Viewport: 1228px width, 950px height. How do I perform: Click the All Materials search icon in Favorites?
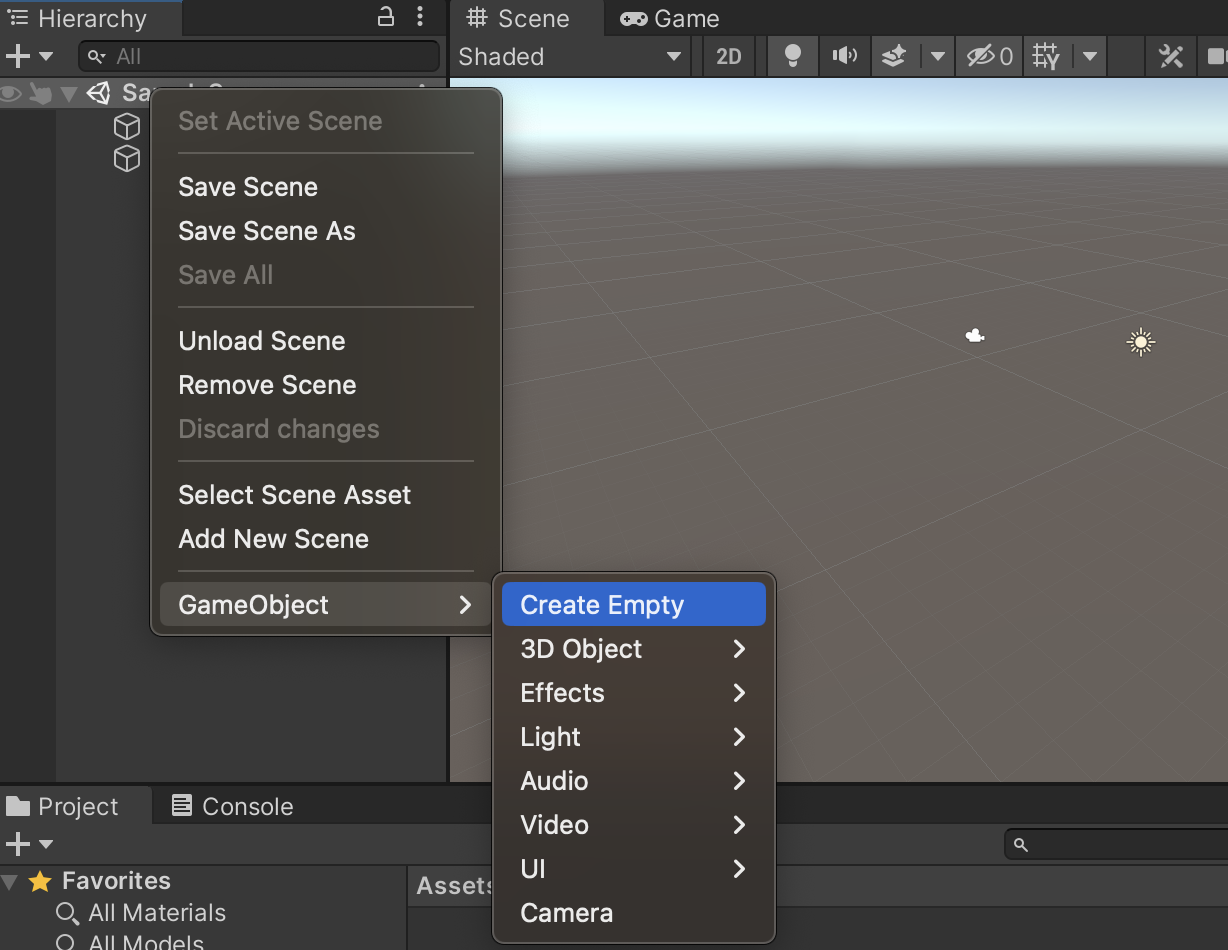pos(67,913)
